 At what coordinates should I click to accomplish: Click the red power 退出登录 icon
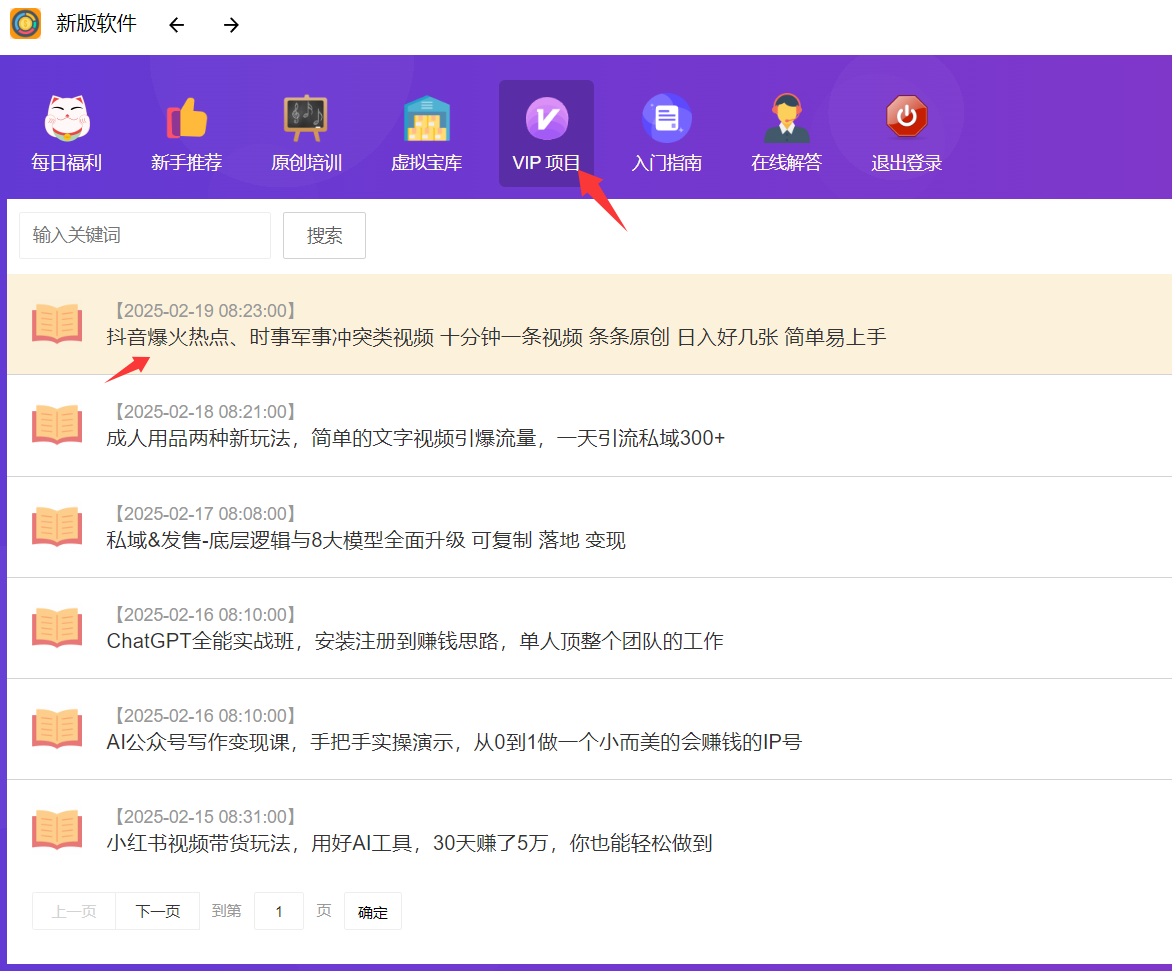pyautogui.click(x=907, y=117)
